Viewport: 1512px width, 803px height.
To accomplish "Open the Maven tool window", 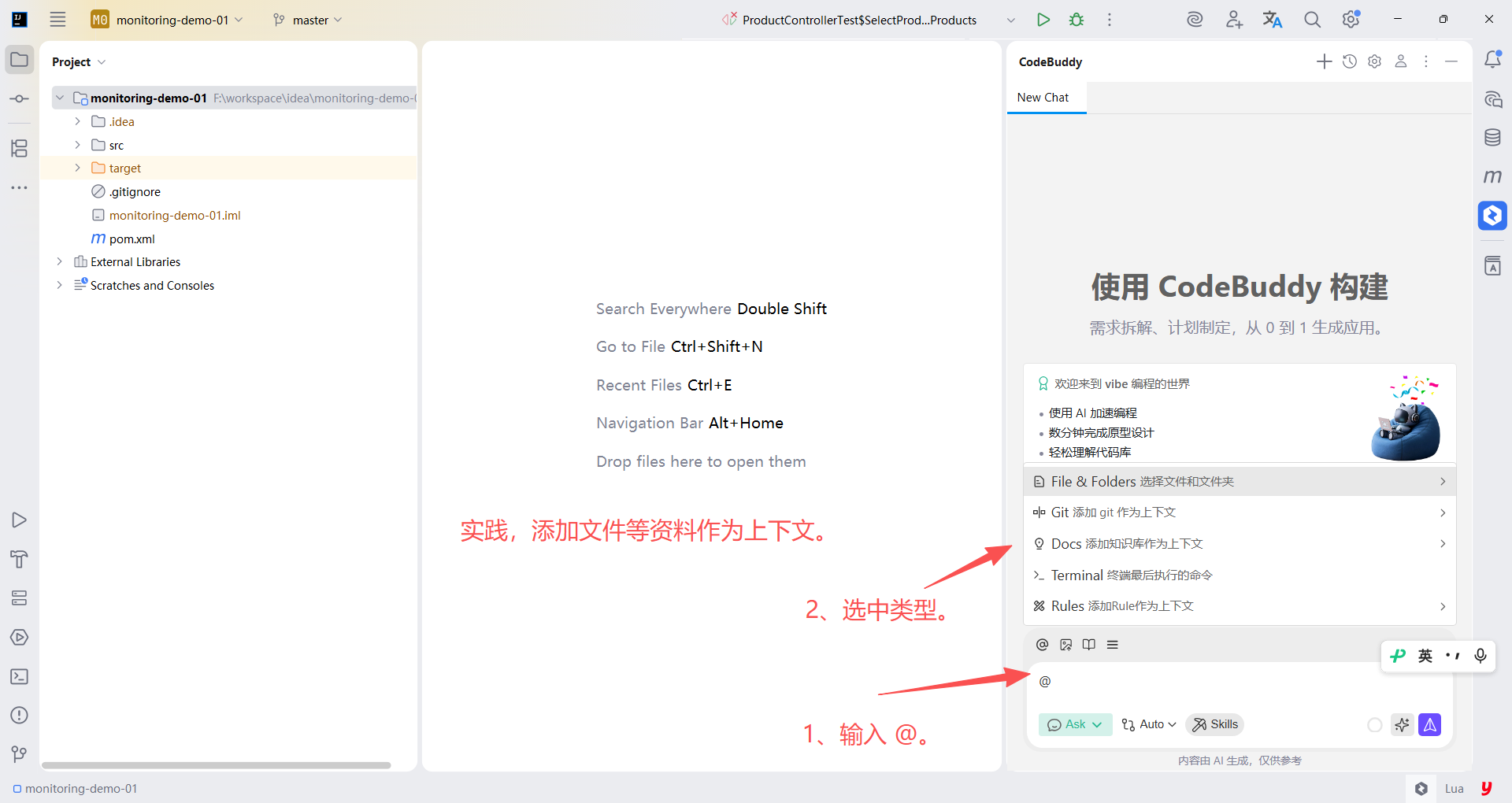I will [x=1492, y=176].
